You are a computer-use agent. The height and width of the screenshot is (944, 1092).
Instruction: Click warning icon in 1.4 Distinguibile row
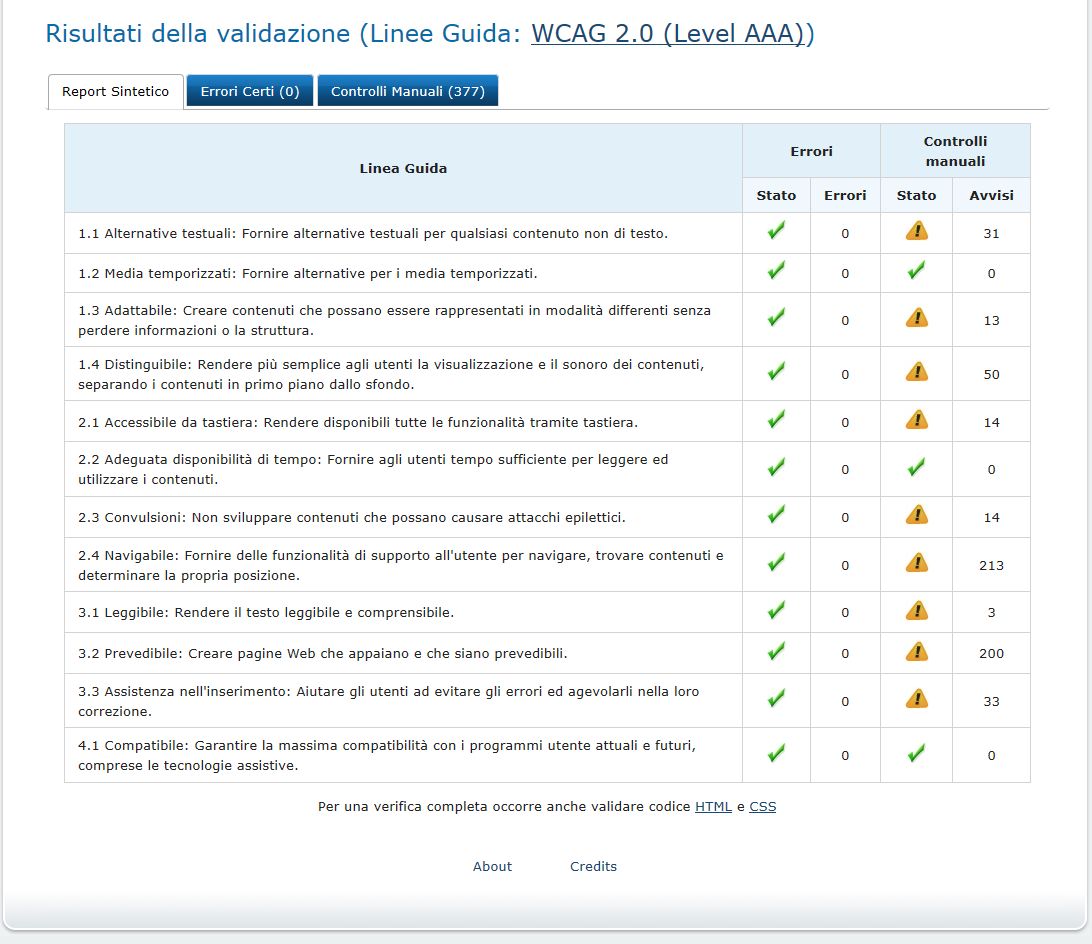click(916, 372)
